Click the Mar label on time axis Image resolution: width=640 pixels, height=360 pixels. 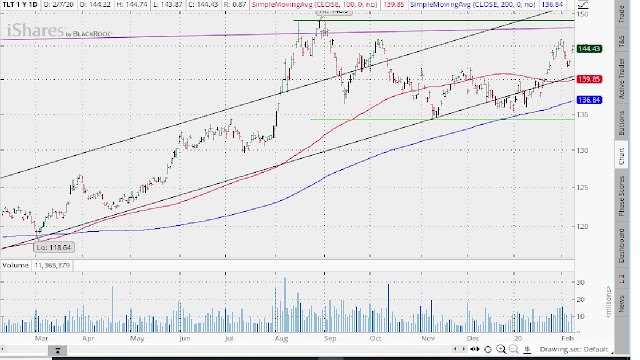(41, 338)
